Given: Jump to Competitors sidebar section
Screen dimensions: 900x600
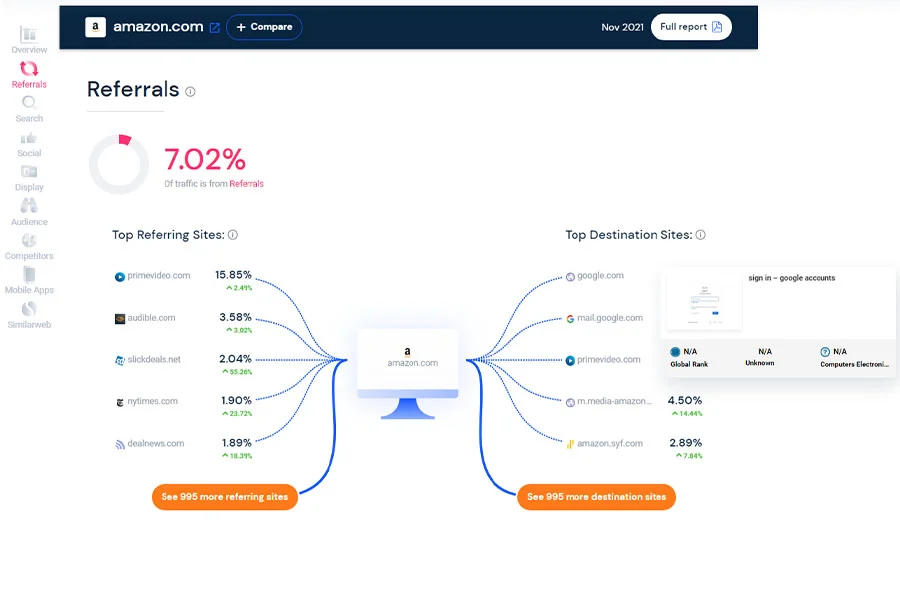Looking at the screenshot, I should pyautogui.click(x=29, y=246).
